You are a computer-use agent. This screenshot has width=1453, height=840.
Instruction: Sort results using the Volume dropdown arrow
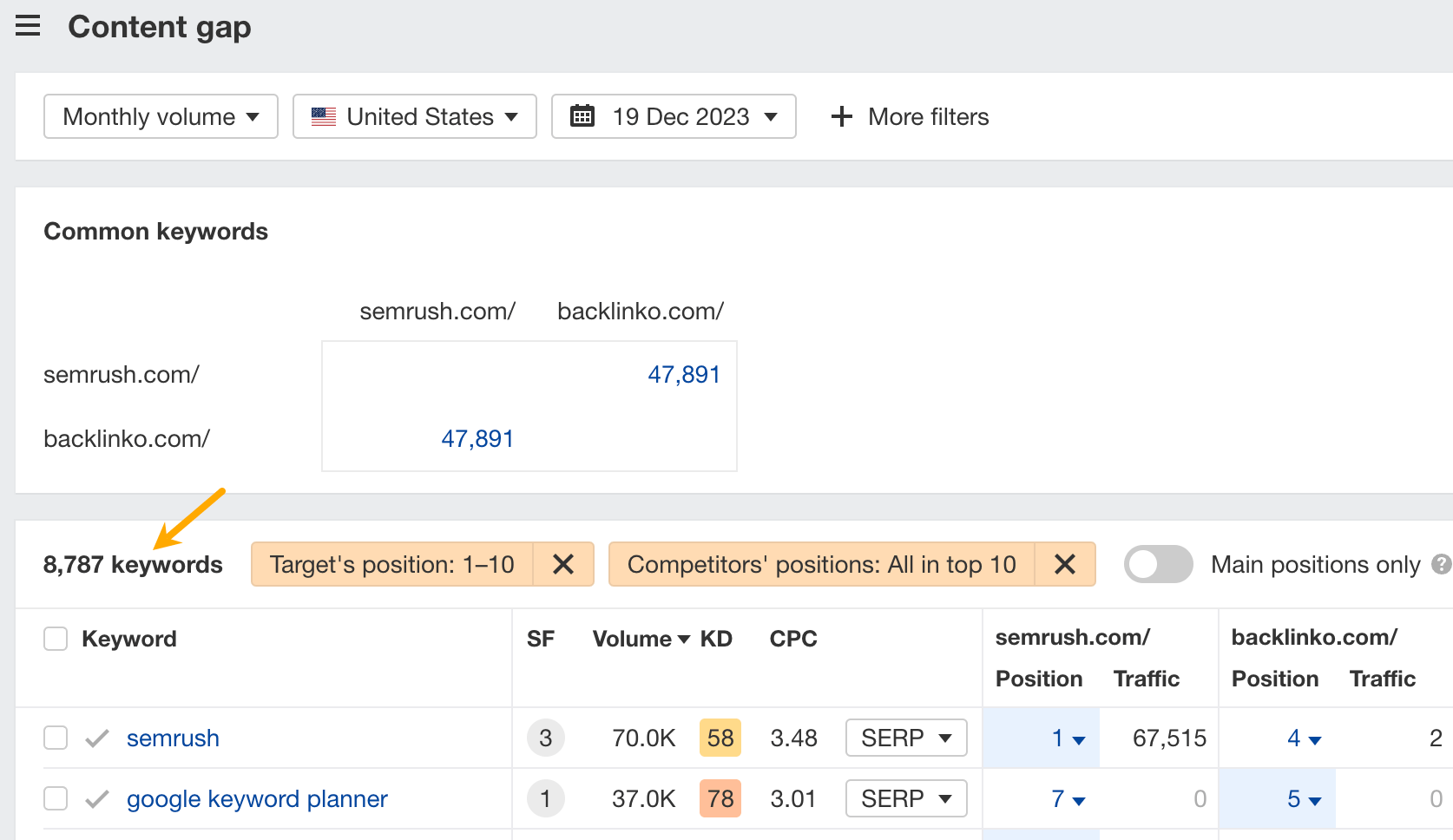pos(683,639)
